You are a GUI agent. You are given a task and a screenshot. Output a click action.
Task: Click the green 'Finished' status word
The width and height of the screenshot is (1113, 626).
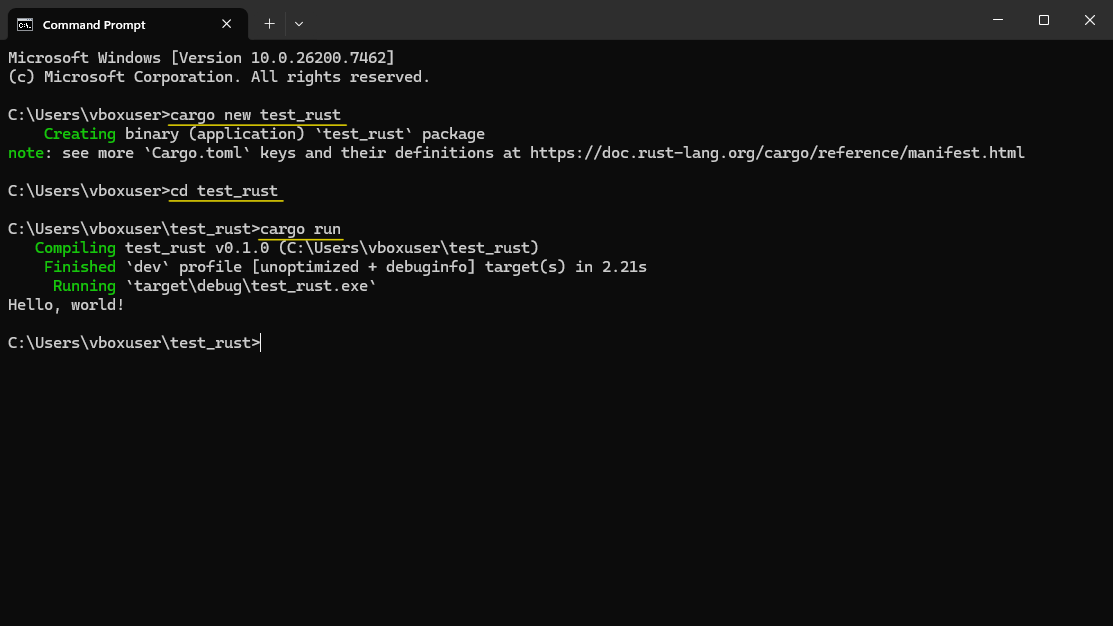coord(80,267)
